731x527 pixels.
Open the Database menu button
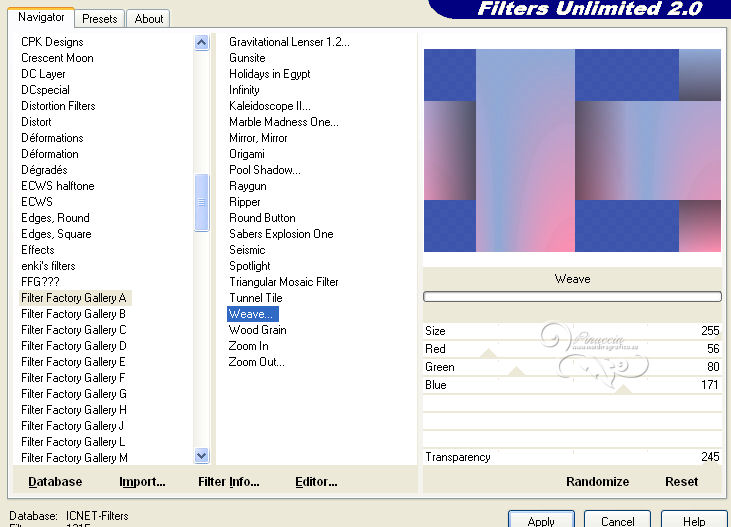[x=55, y=481]
